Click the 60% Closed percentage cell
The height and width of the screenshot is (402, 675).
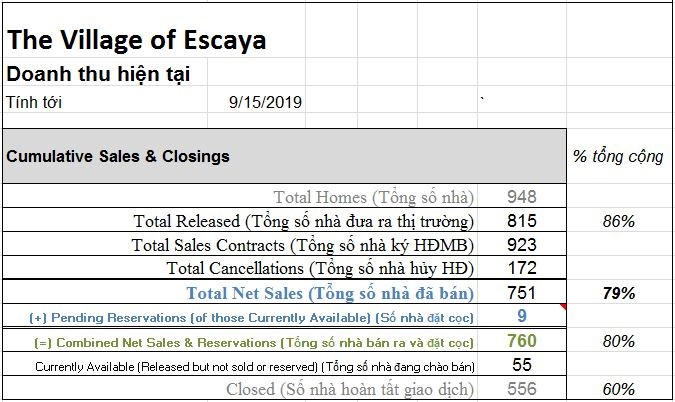pyautogui.click(x=619, y=388)
